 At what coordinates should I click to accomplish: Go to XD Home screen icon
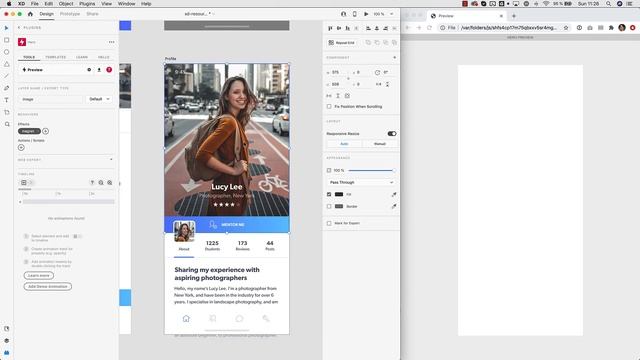pos(30,14)
